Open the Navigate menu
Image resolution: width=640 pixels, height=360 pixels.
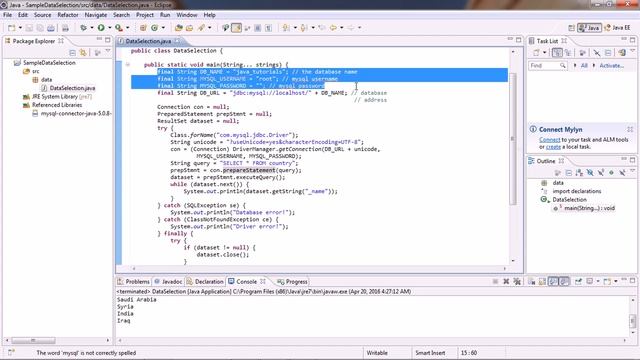pos(96,15)
